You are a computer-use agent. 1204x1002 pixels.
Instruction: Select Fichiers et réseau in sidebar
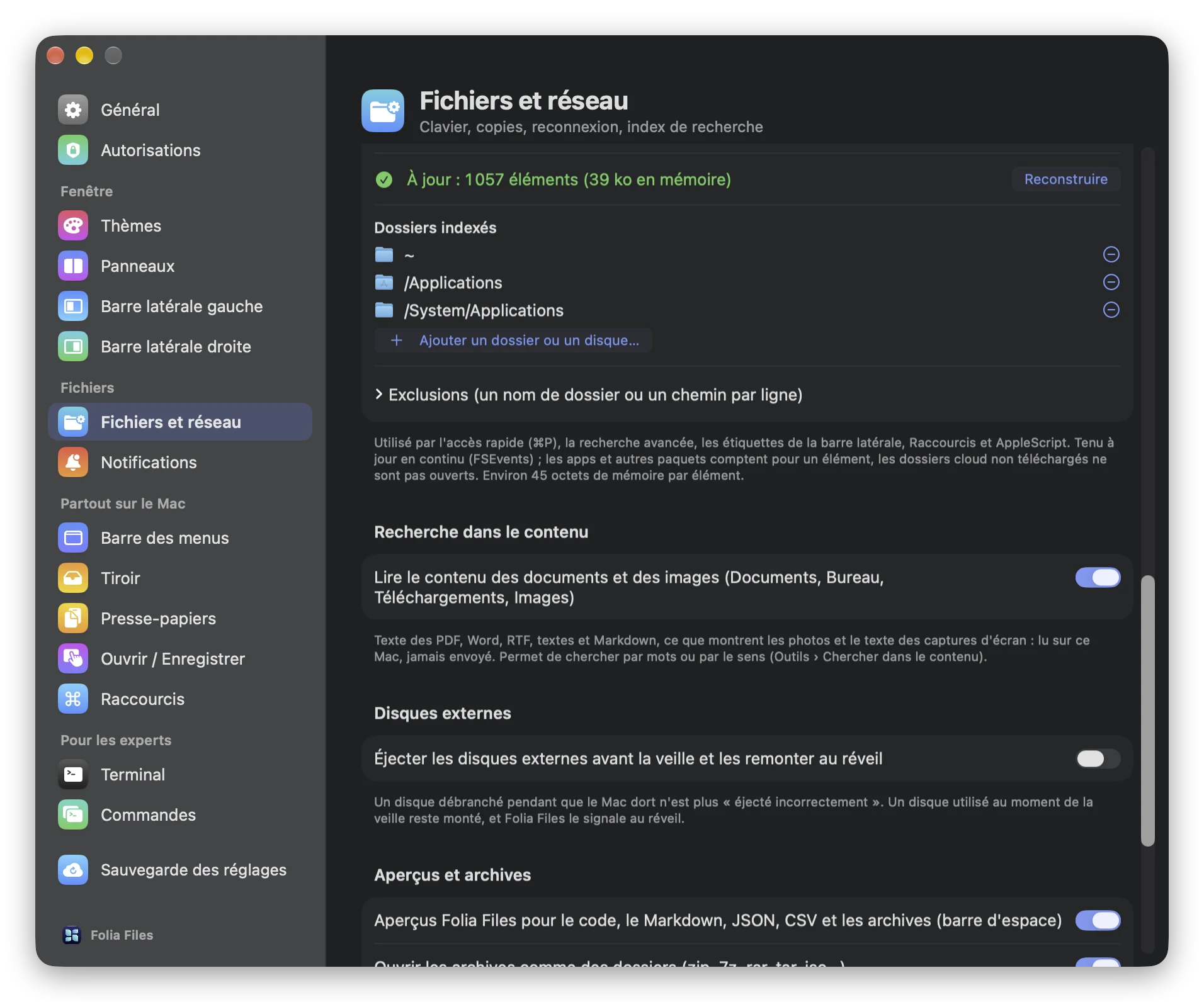(180, 422)
